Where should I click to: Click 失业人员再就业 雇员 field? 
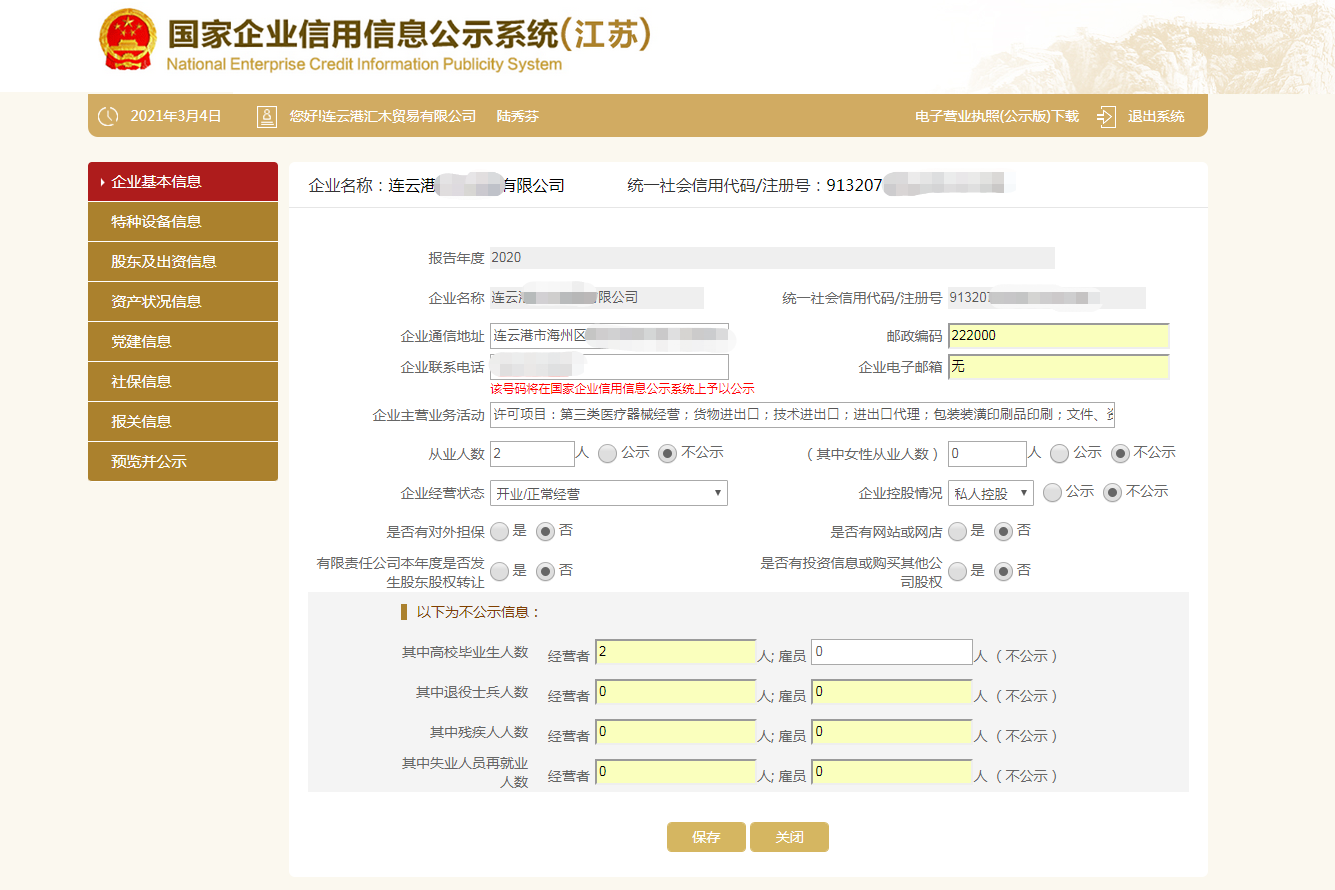pos(892,772)
